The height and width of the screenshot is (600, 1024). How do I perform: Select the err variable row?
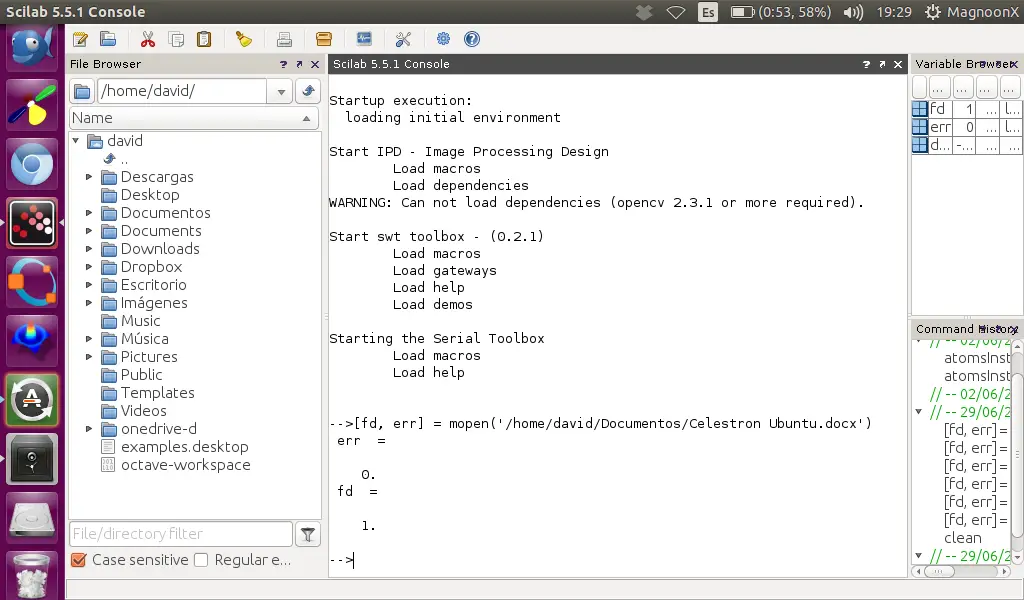pos(966,127)
